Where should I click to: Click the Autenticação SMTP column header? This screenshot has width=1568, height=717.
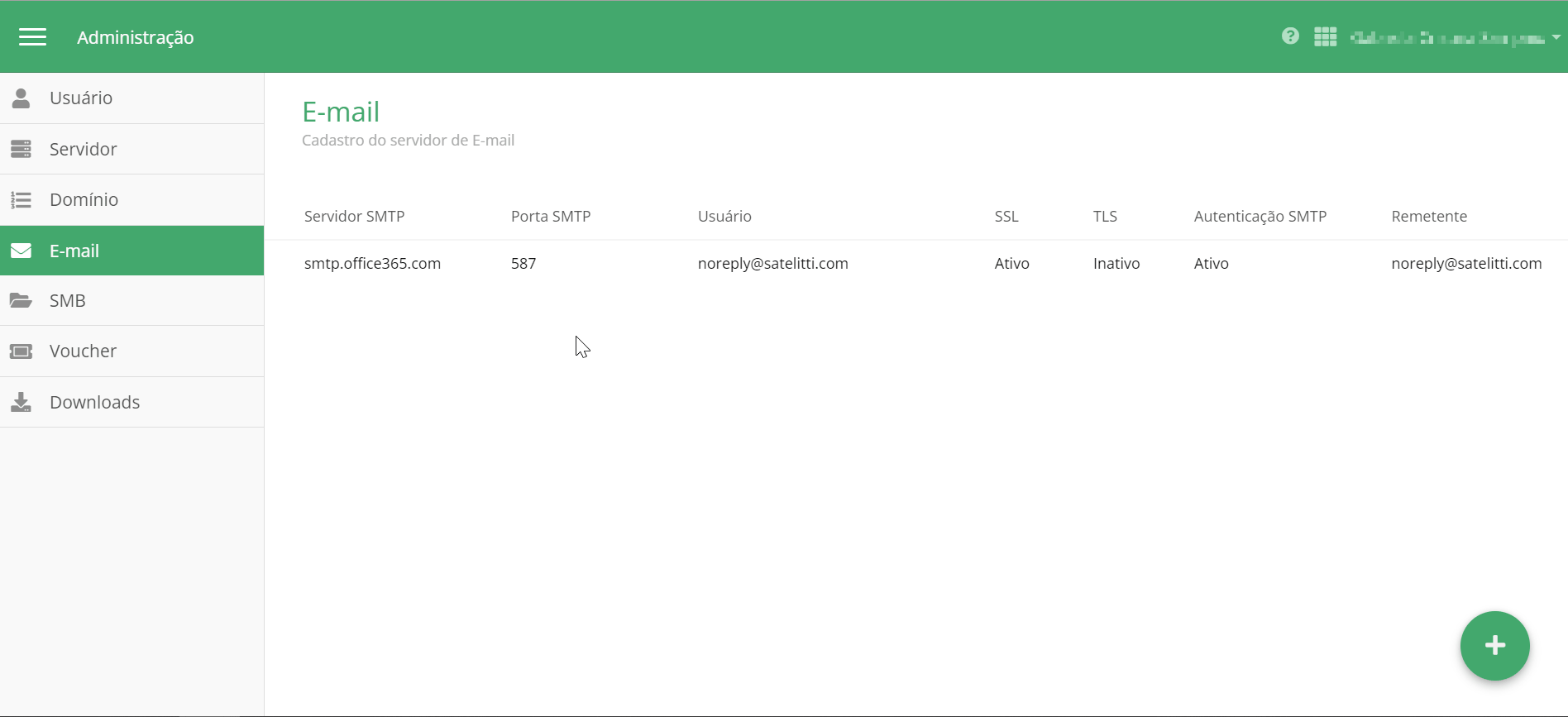tap(1260, 217)
